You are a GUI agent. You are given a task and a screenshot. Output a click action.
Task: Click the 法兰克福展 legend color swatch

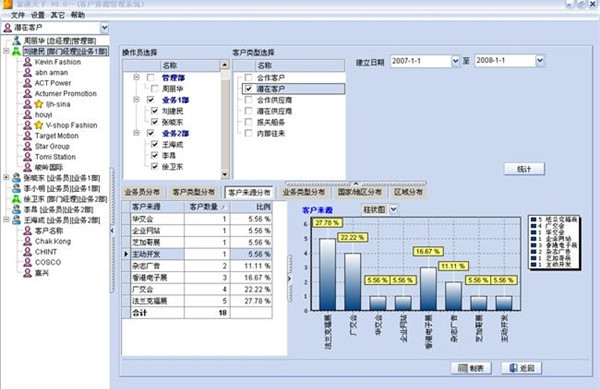pyautogui.click(x=533, y=220)
